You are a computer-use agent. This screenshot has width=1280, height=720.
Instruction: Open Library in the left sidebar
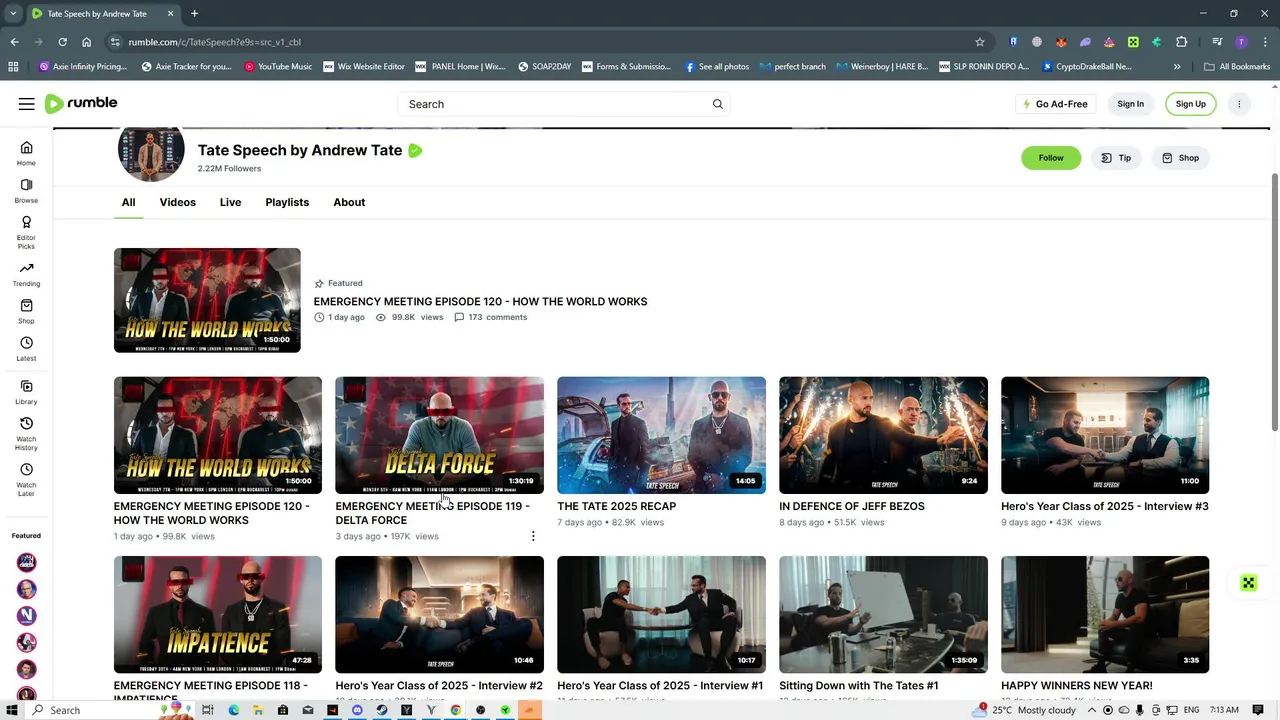[x=26, y=393]
